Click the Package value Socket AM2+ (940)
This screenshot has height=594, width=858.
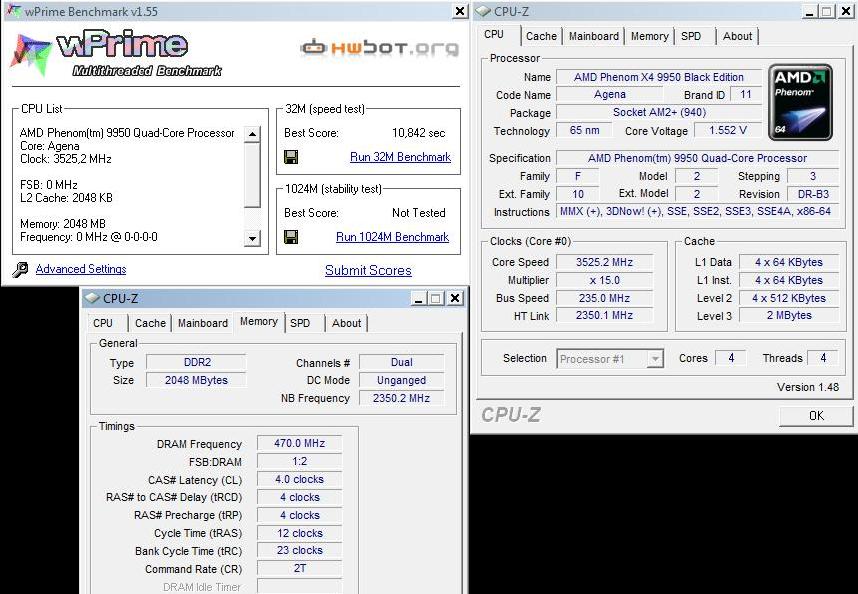pyautogui.click(x=658, y=113)
